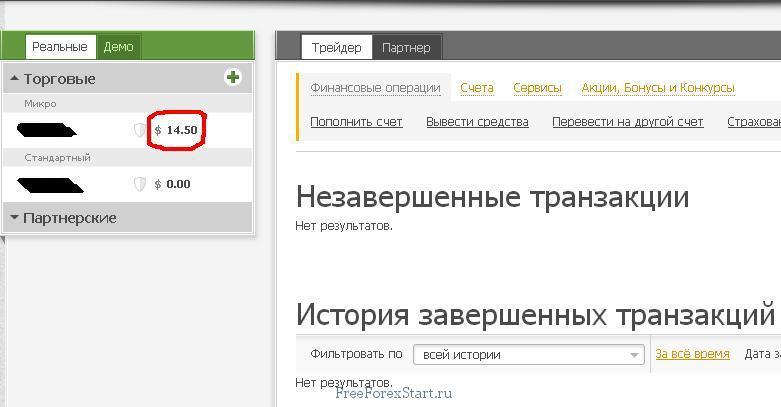Viewport: 781px width, 407px height.
Task: Select the Партнер tab
Action: pos(406,47)
